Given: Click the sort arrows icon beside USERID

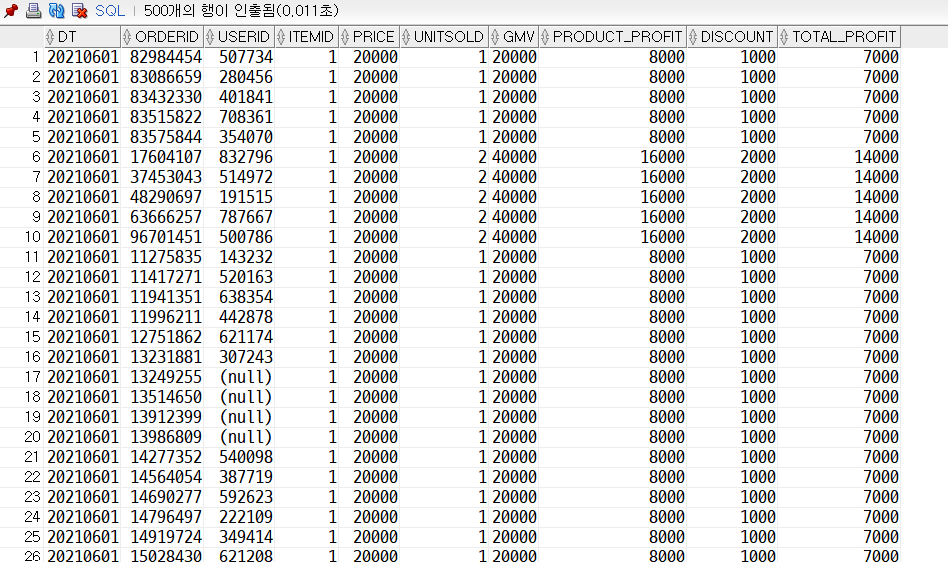Looking at the screenshot, I should tap(210, 37).
